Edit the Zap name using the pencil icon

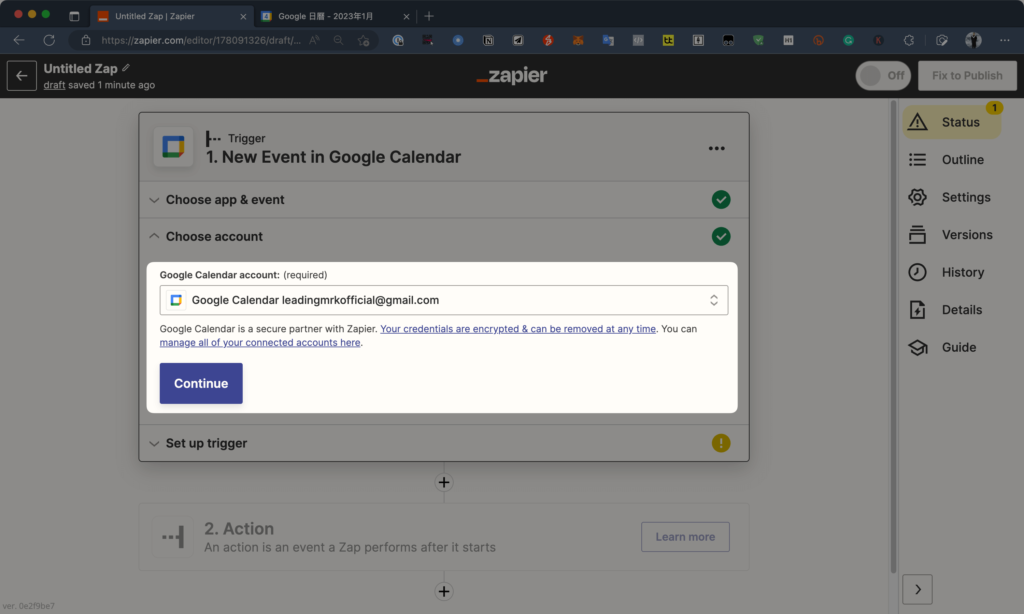click(x=126, y=68)
